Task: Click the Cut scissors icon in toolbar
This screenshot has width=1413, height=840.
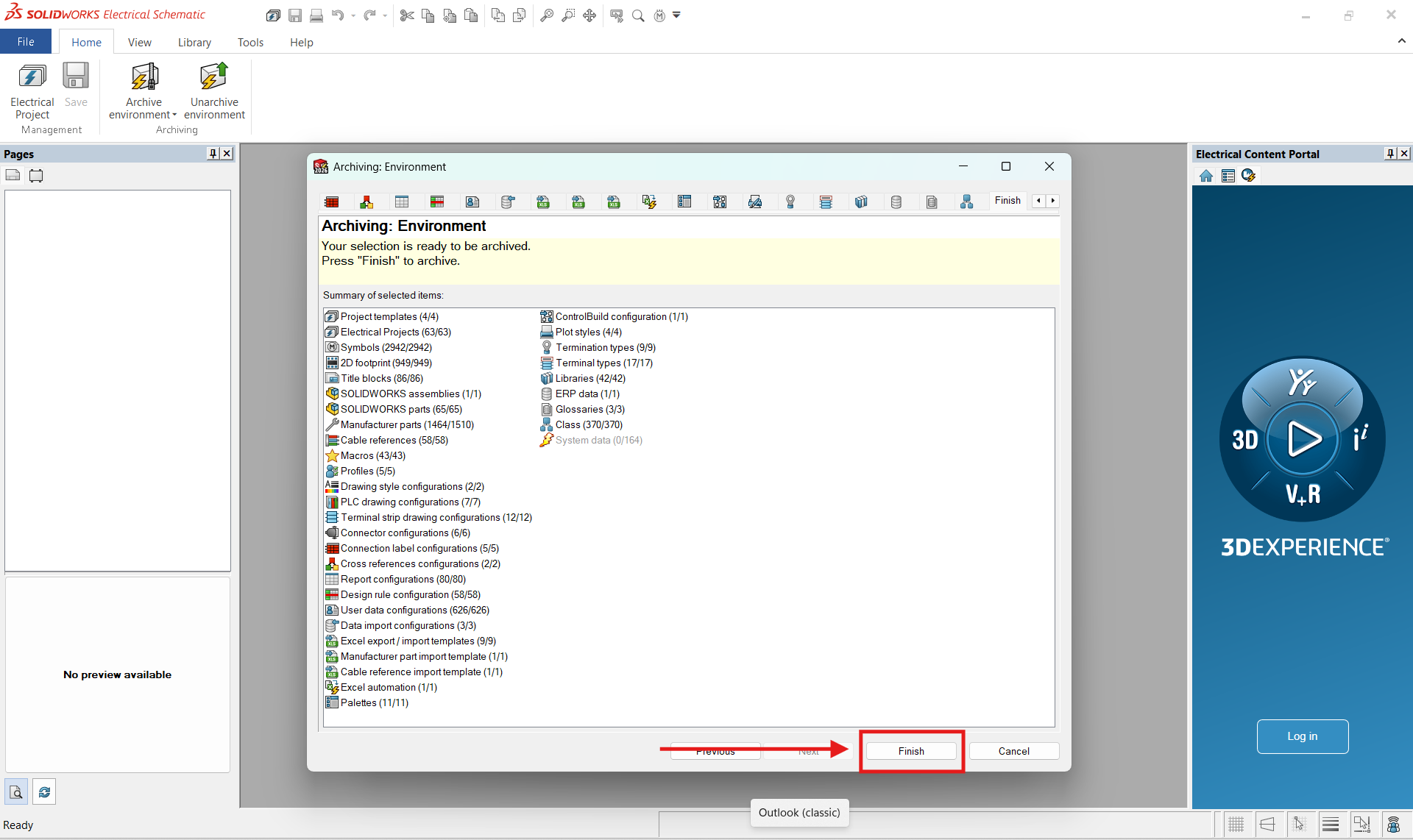Action: 407,15
